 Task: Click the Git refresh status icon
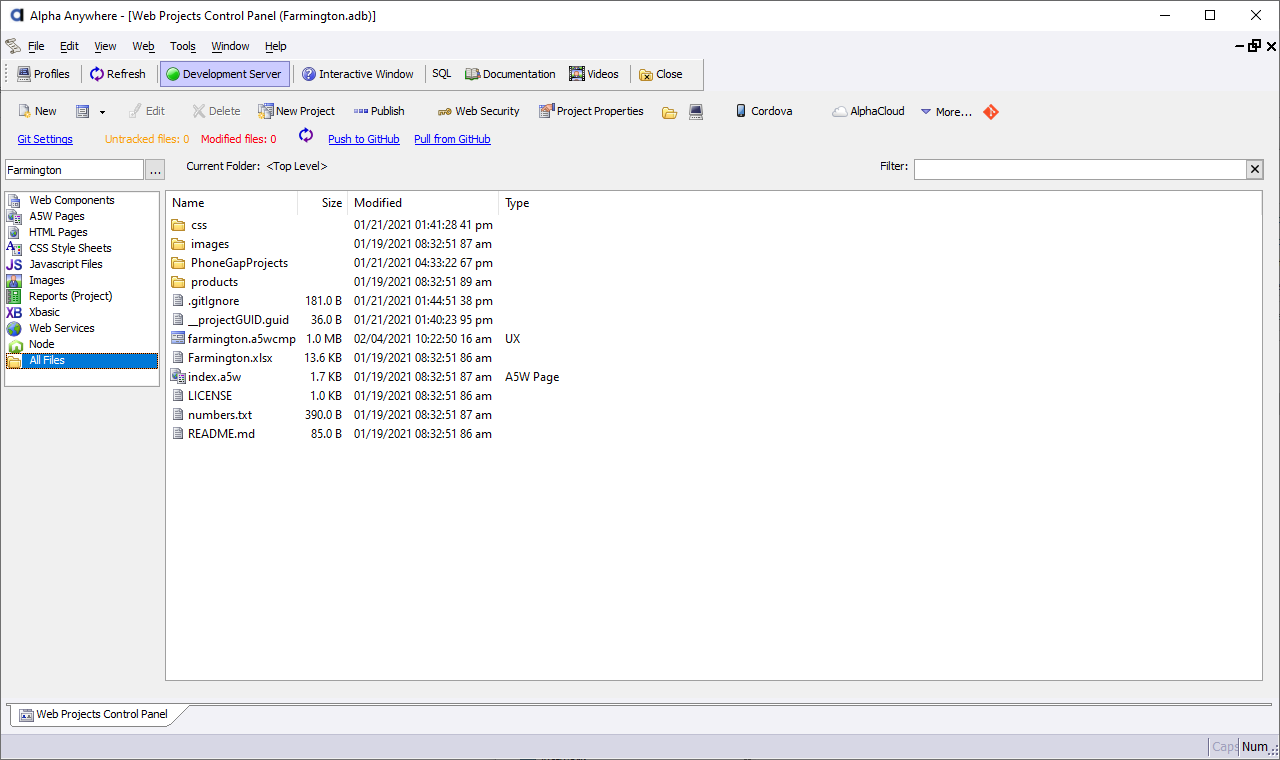click(x=306, y=136)
